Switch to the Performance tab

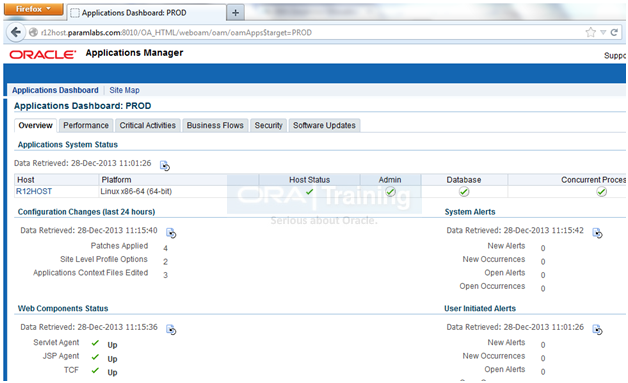(86, 125)
